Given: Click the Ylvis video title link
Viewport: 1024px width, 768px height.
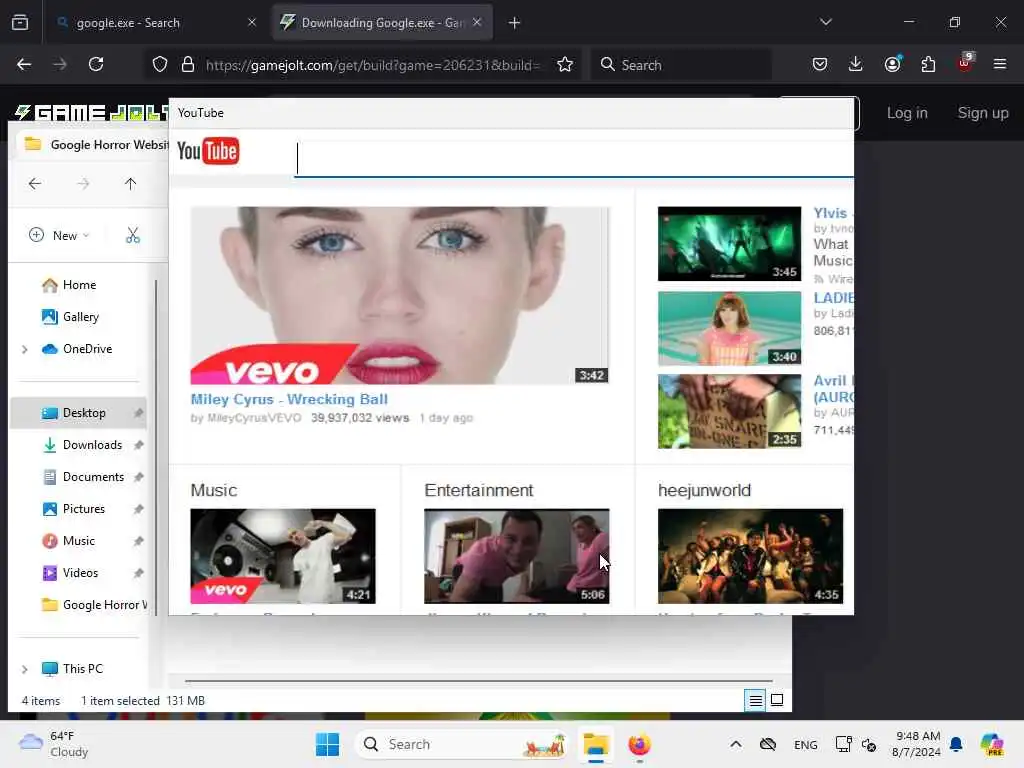Looking at the screenshot, I should click(831, 213).
